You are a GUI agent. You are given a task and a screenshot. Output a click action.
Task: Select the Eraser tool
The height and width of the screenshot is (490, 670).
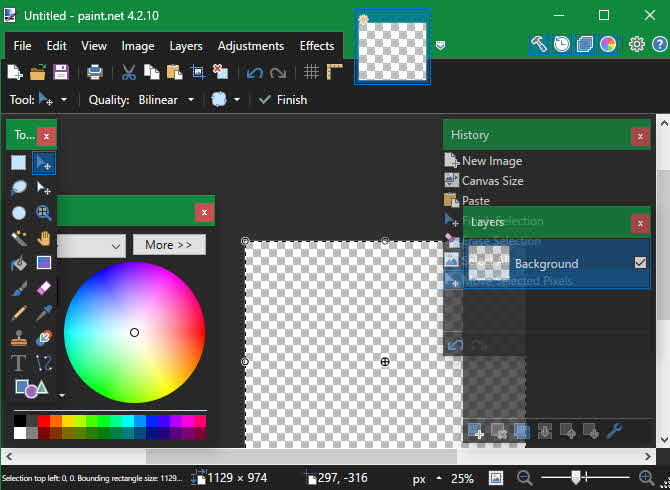(44, 288)
